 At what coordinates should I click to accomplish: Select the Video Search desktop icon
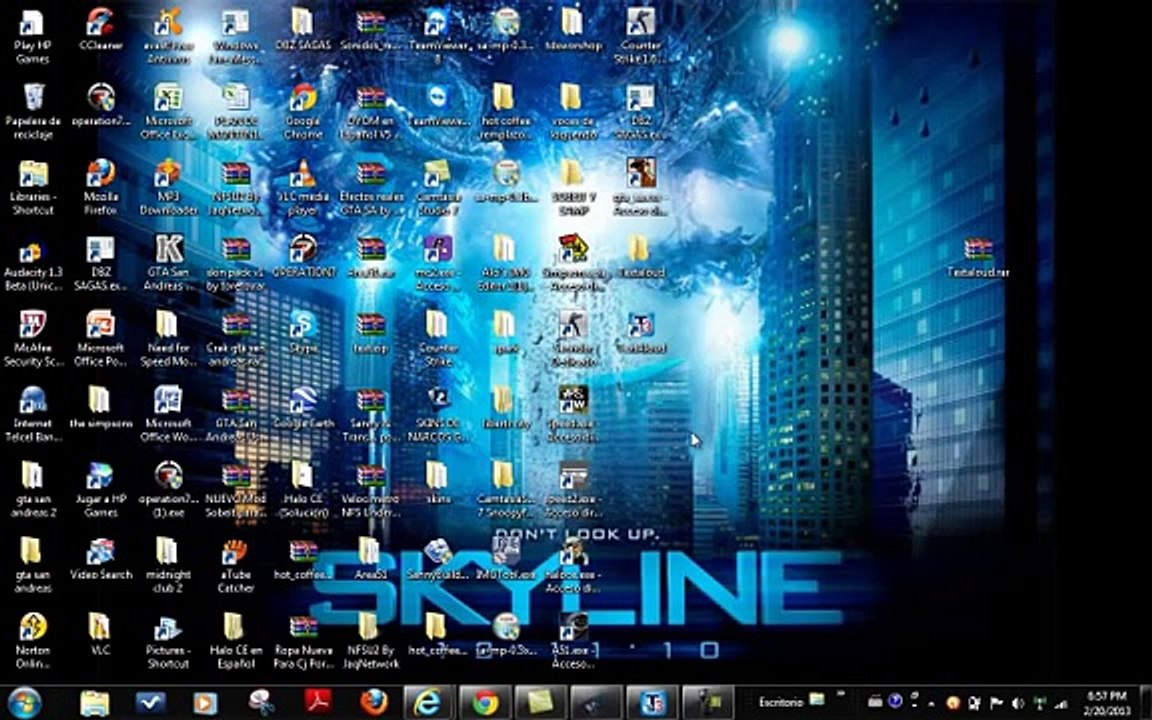(x=101, y=559)
